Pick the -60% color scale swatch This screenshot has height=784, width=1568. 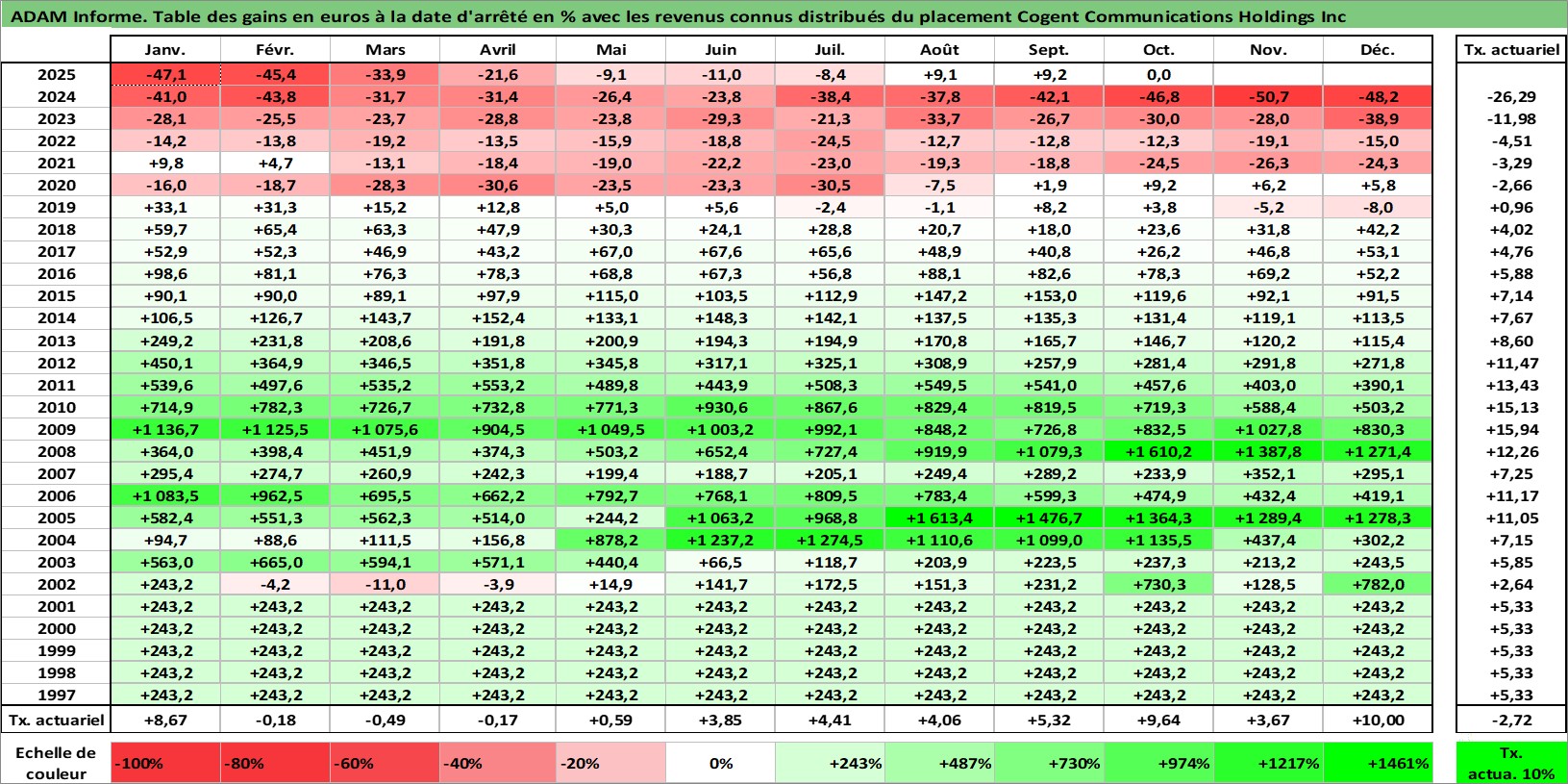[x=385, y=763]
